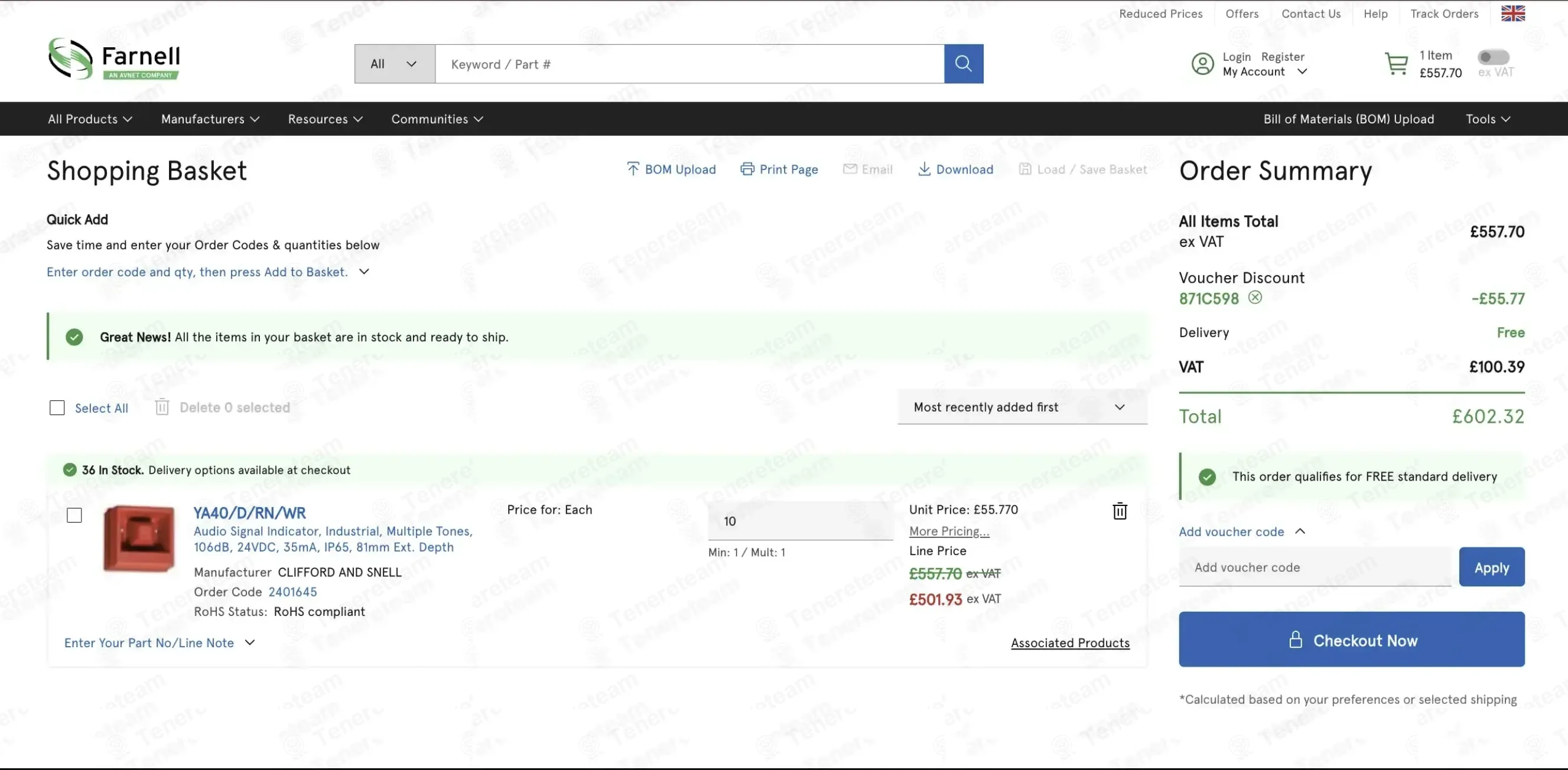This screenshot has width=1568, height=770.
Task: Delete the YA40/D/RN/WR line via trash icon
Action: [x=1120, y=511]
